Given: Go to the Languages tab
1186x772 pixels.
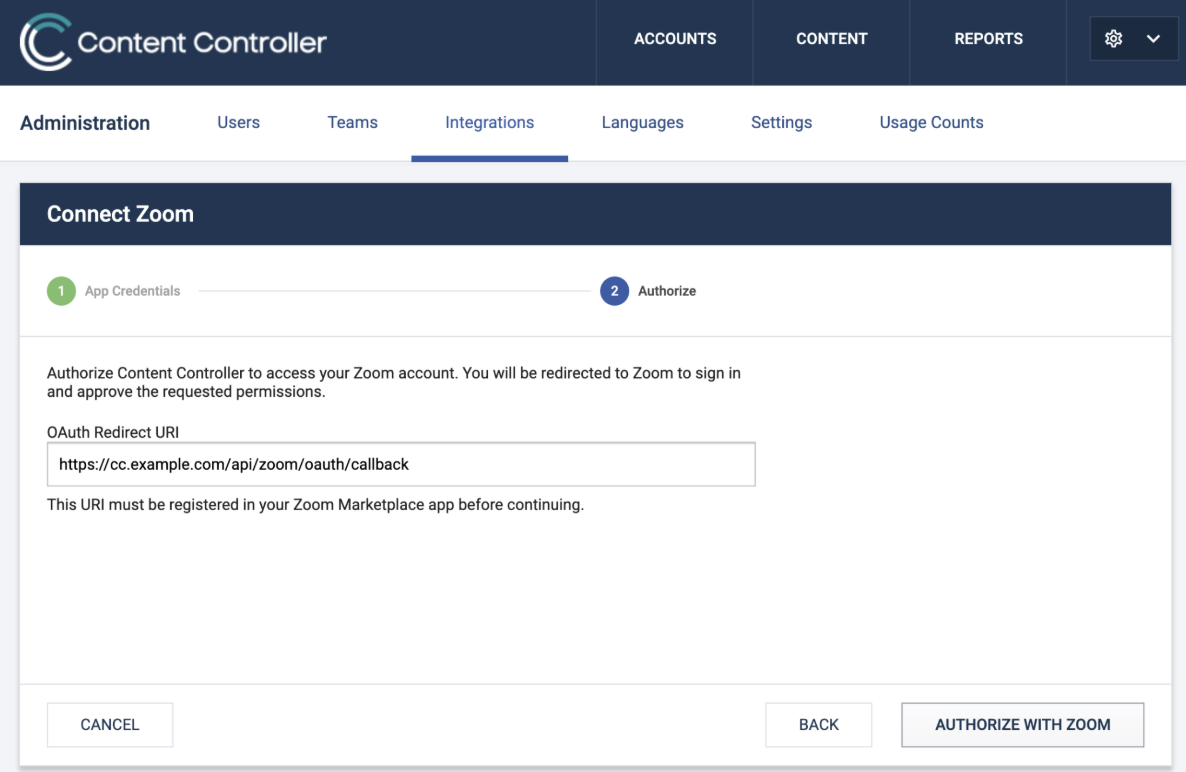Looking at the screenshot, I should pyautogui.click(x=642, y=122).
